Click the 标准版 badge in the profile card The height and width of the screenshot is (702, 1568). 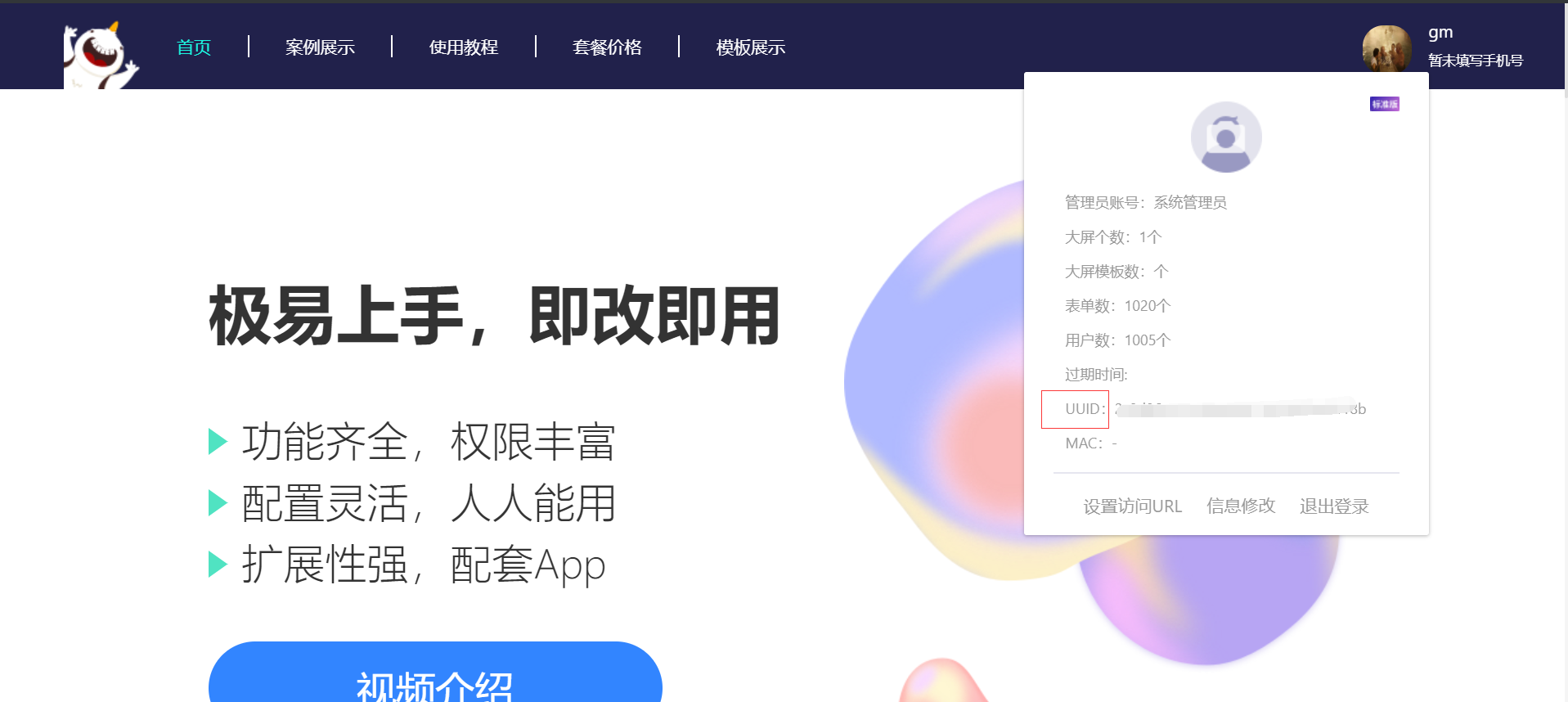pos(1385,104)
